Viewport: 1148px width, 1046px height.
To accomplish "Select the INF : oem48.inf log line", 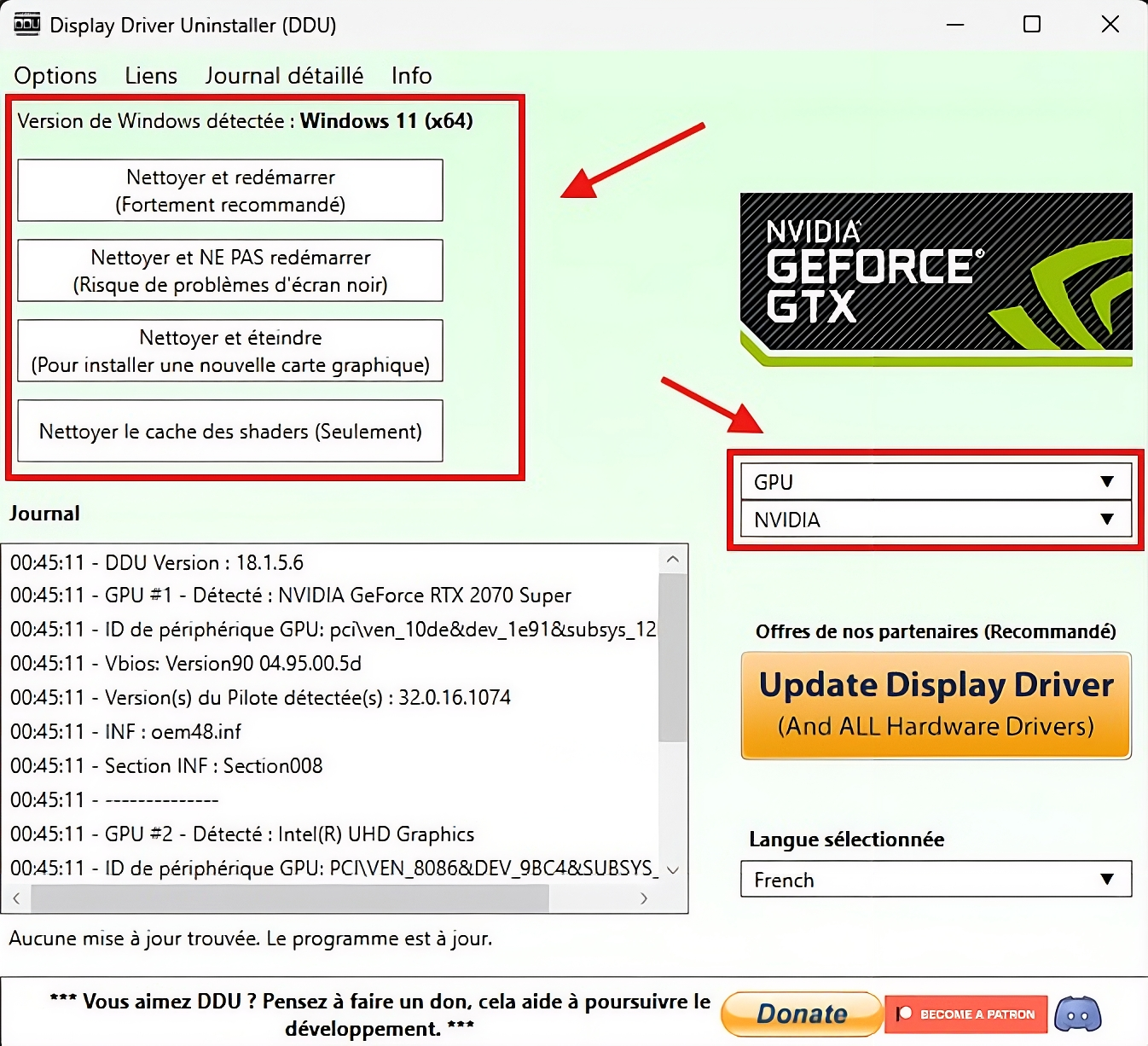I will (x=125, y=732).
